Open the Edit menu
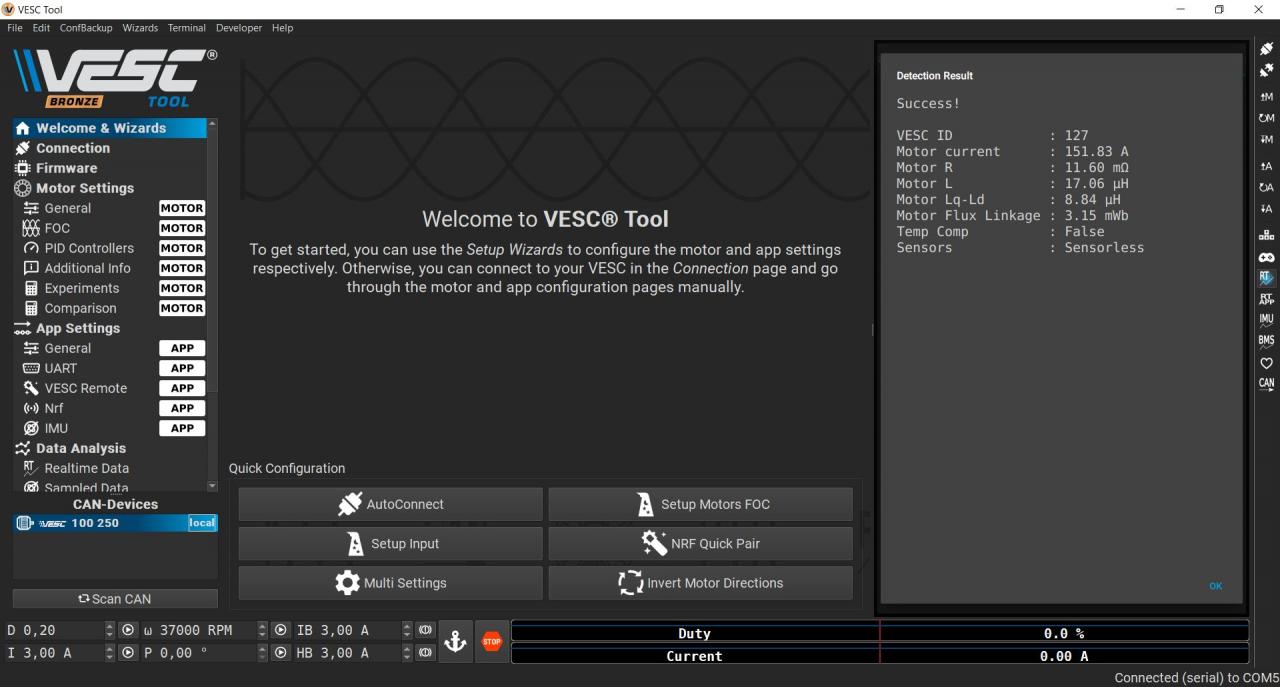Image resolution: width=1280 pixels, height=687 pixels. click(41, 28)
